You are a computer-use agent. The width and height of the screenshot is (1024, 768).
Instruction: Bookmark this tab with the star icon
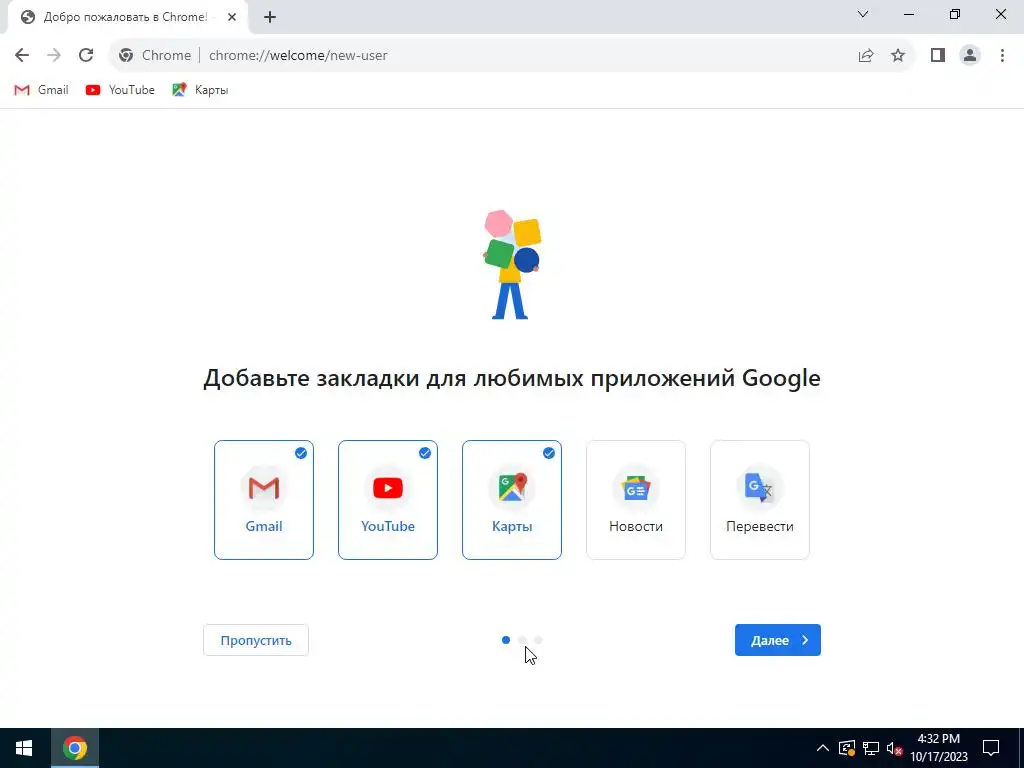(x=898, y=56)
